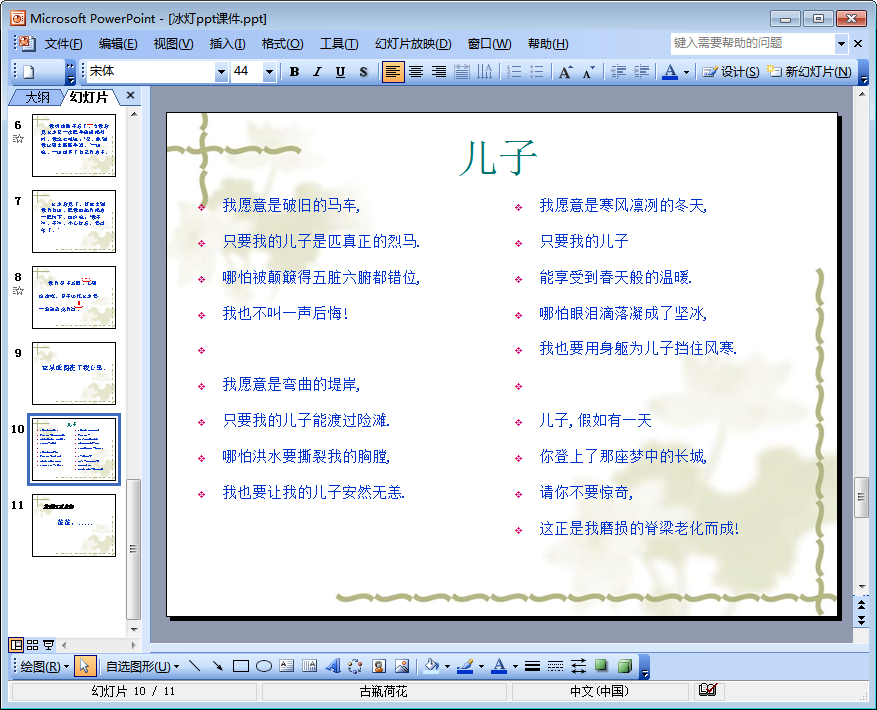Decrease font size
877x710 pixels.
tap(588, 72)
